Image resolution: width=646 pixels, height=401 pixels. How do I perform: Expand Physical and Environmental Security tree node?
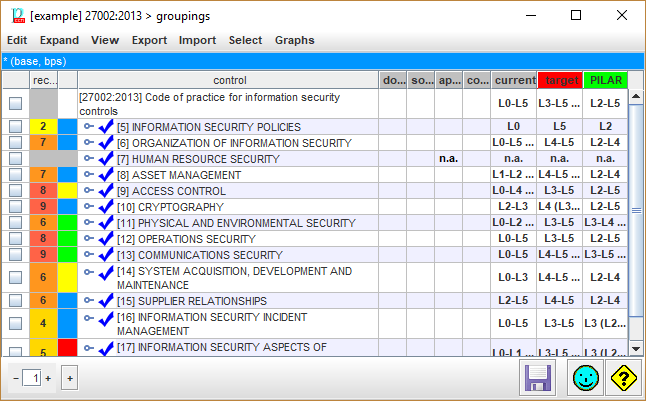(x=89, y=223)
